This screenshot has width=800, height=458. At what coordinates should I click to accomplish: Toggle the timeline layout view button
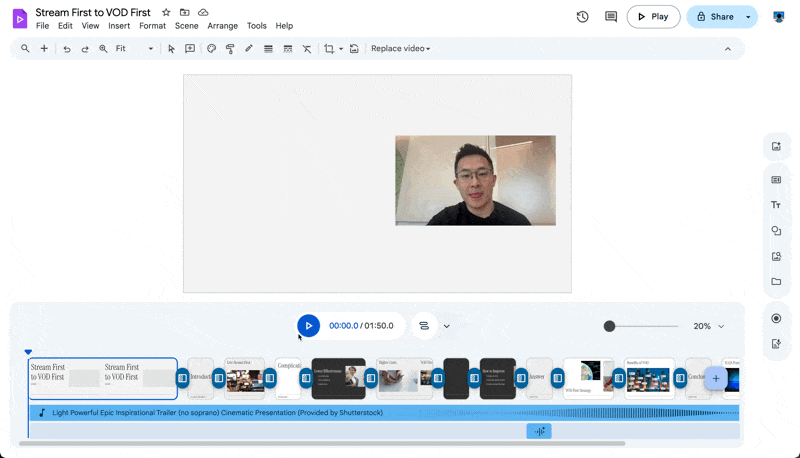(x=424, y=326)
